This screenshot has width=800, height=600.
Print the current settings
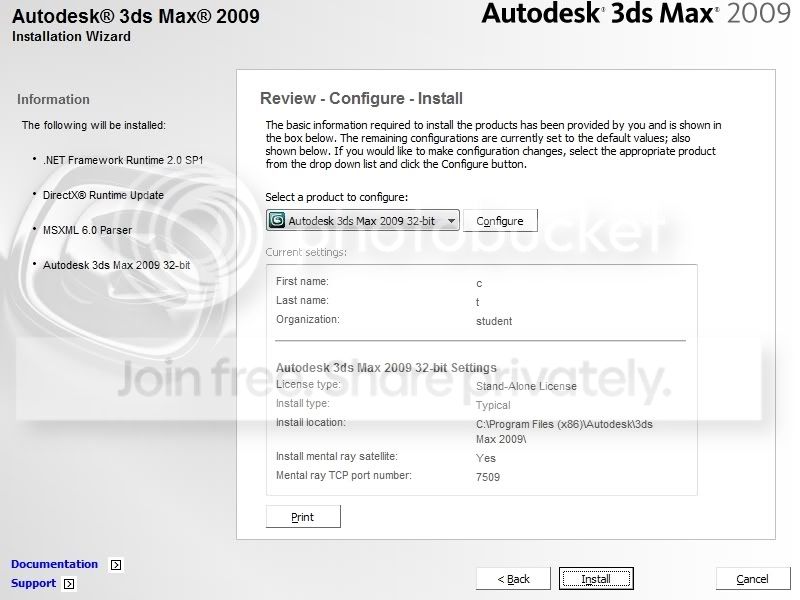[x=303, y=517]
